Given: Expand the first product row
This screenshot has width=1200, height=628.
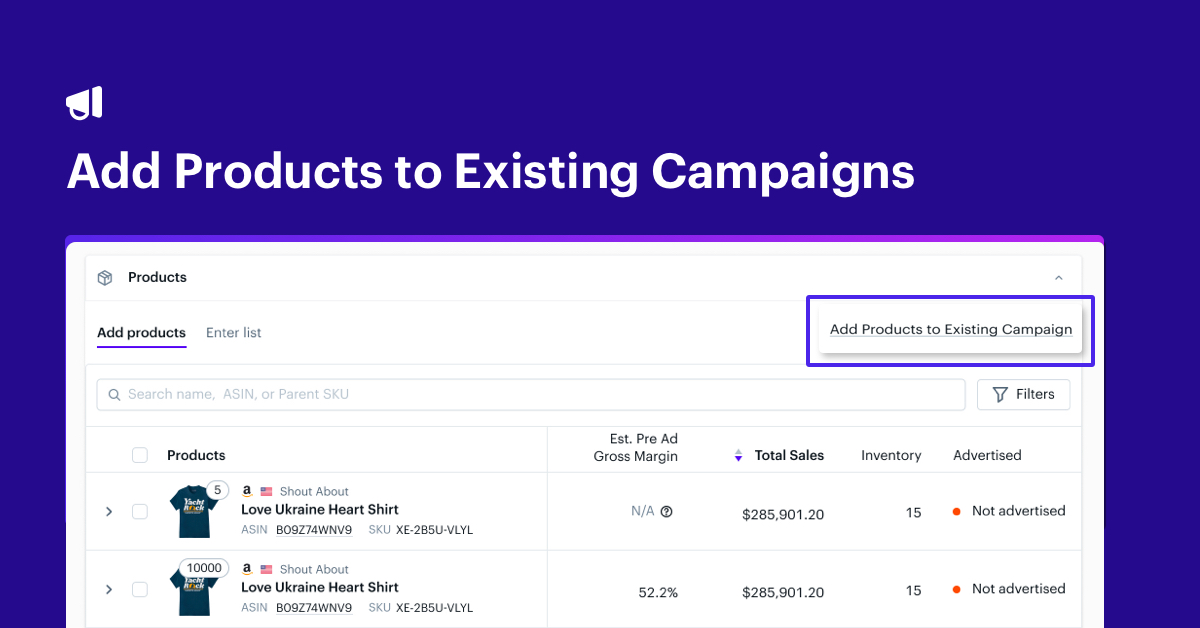Looking at the screenshot, I should (109, 511).
